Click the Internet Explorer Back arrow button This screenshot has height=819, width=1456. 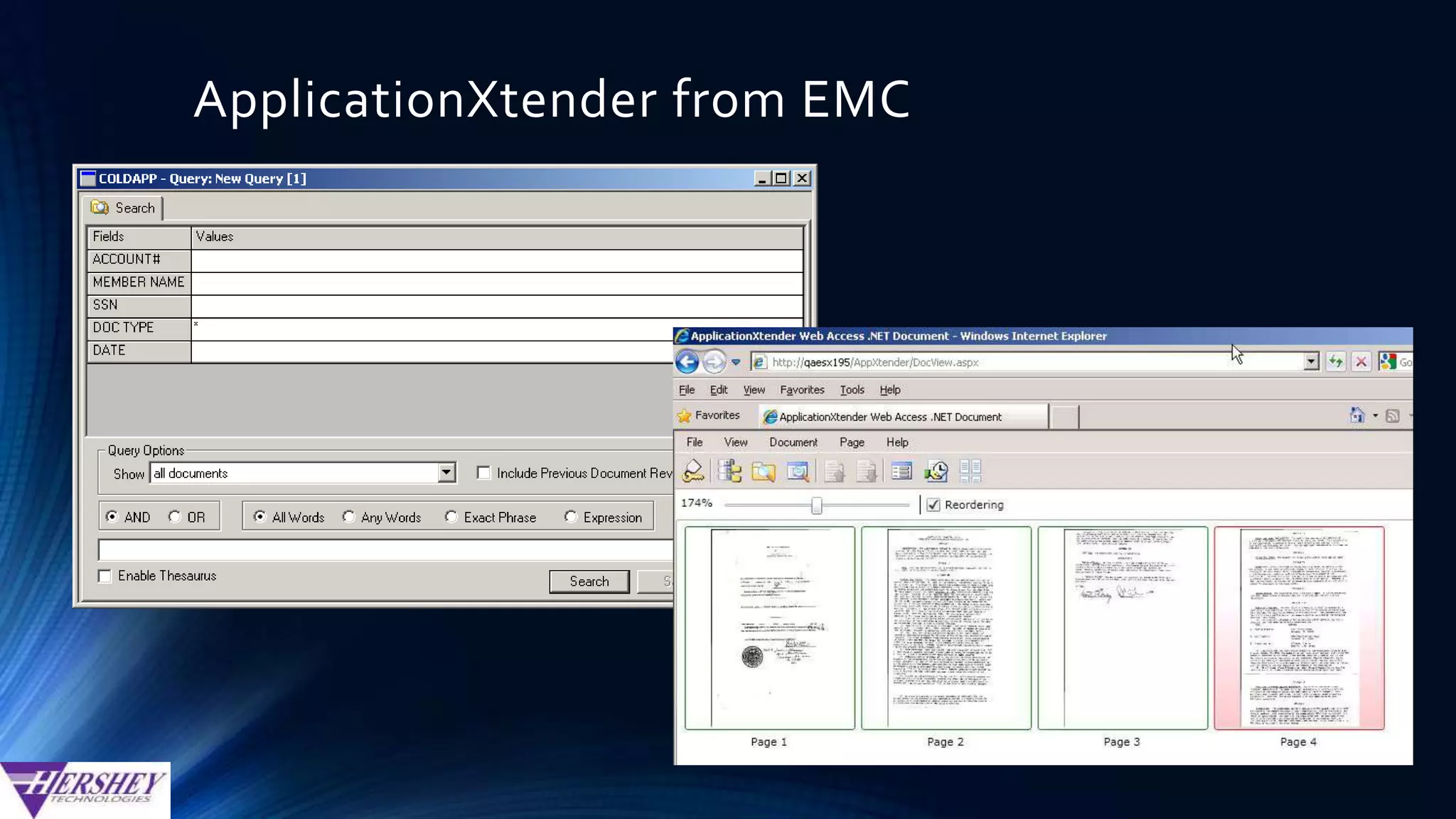(687, 362)
